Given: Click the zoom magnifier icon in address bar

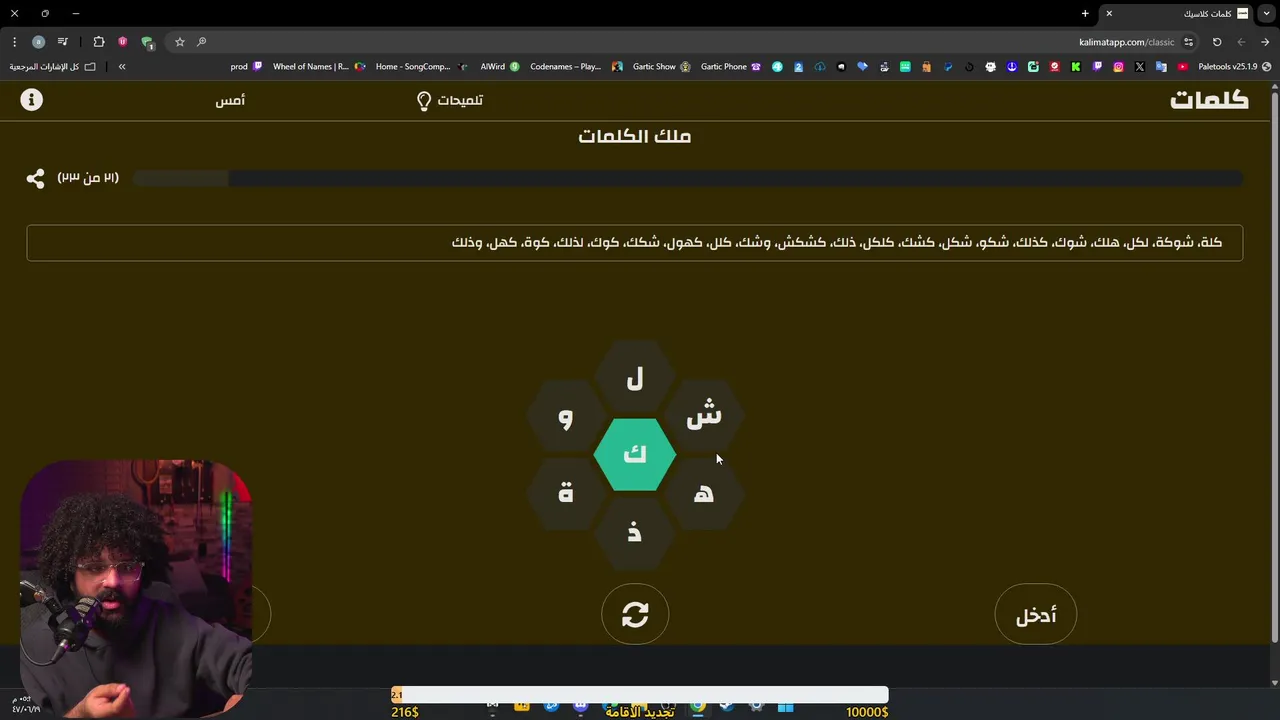Looking at the screenshot, I should click(x=202, y=42).
